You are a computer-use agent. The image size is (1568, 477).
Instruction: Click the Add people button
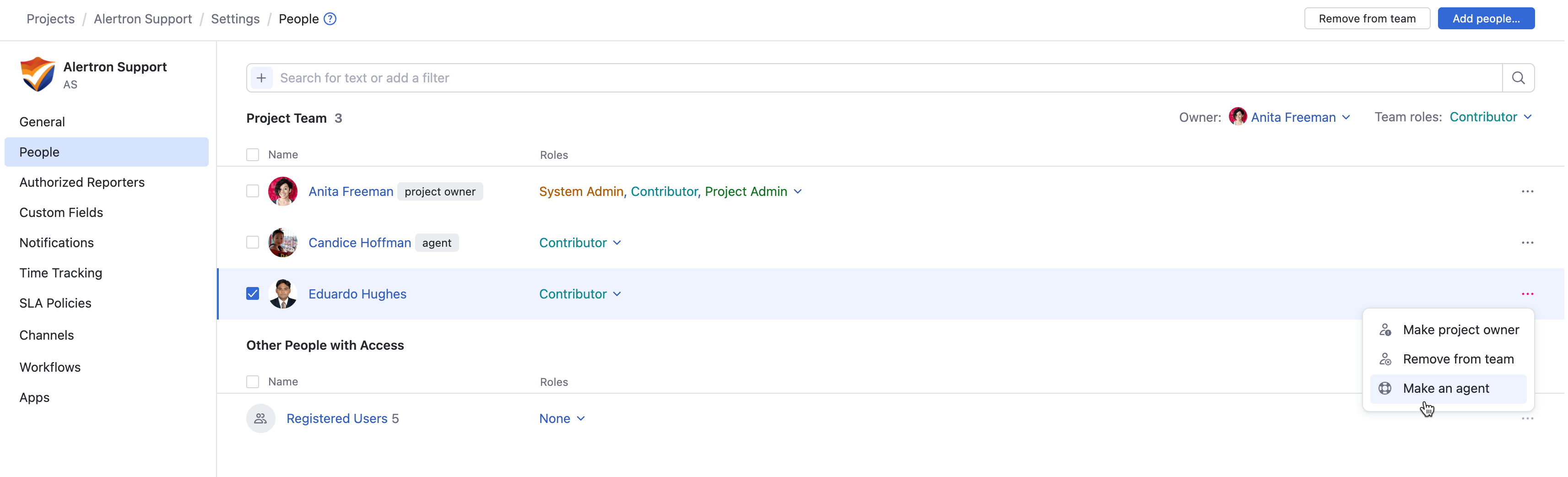[1485, 18]
